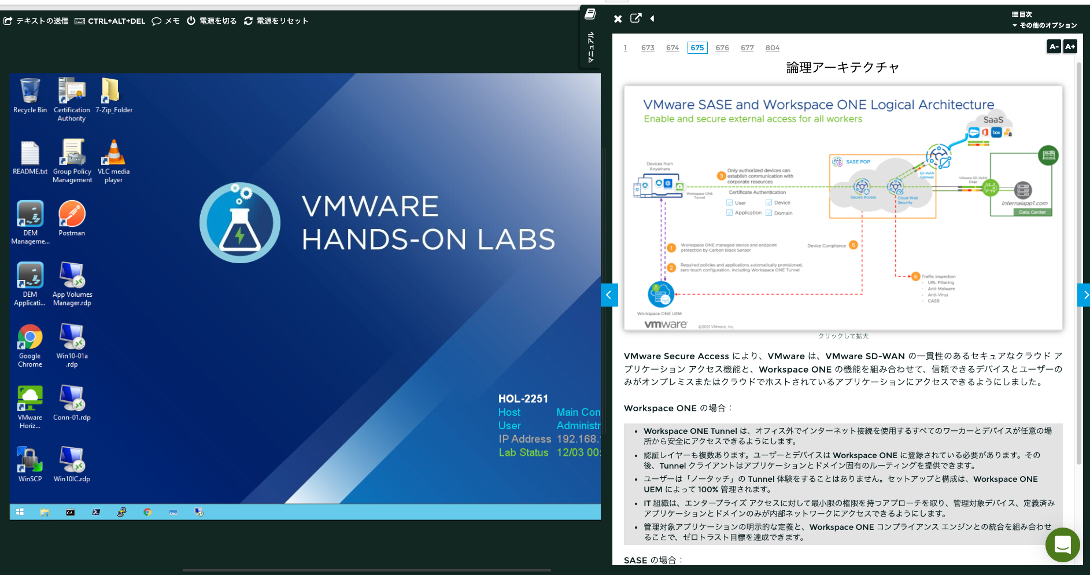Open DEM Management Console shortcut

pos(30,222)
